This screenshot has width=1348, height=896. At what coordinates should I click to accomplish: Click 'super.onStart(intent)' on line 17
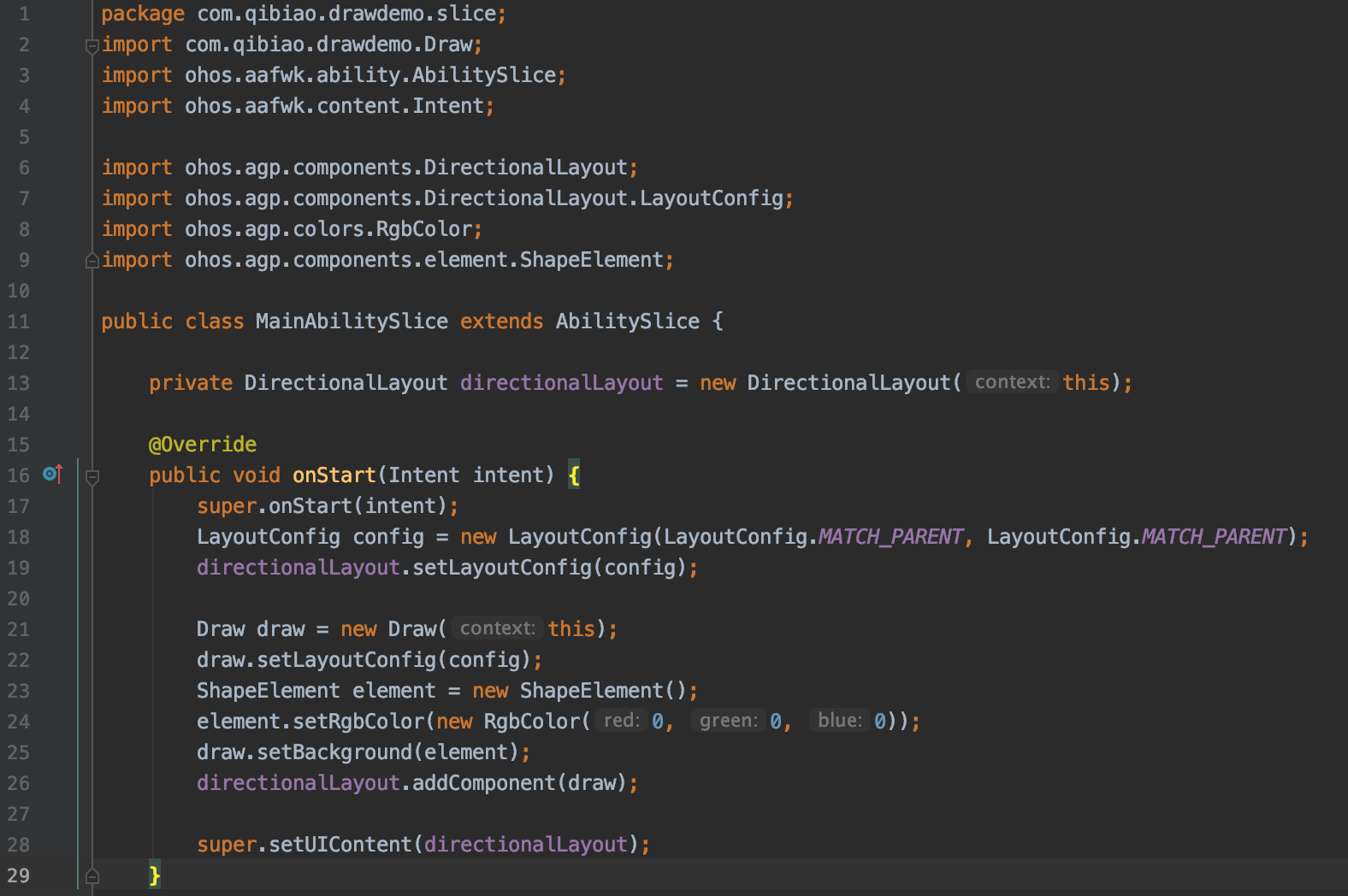tap(322, 506)
